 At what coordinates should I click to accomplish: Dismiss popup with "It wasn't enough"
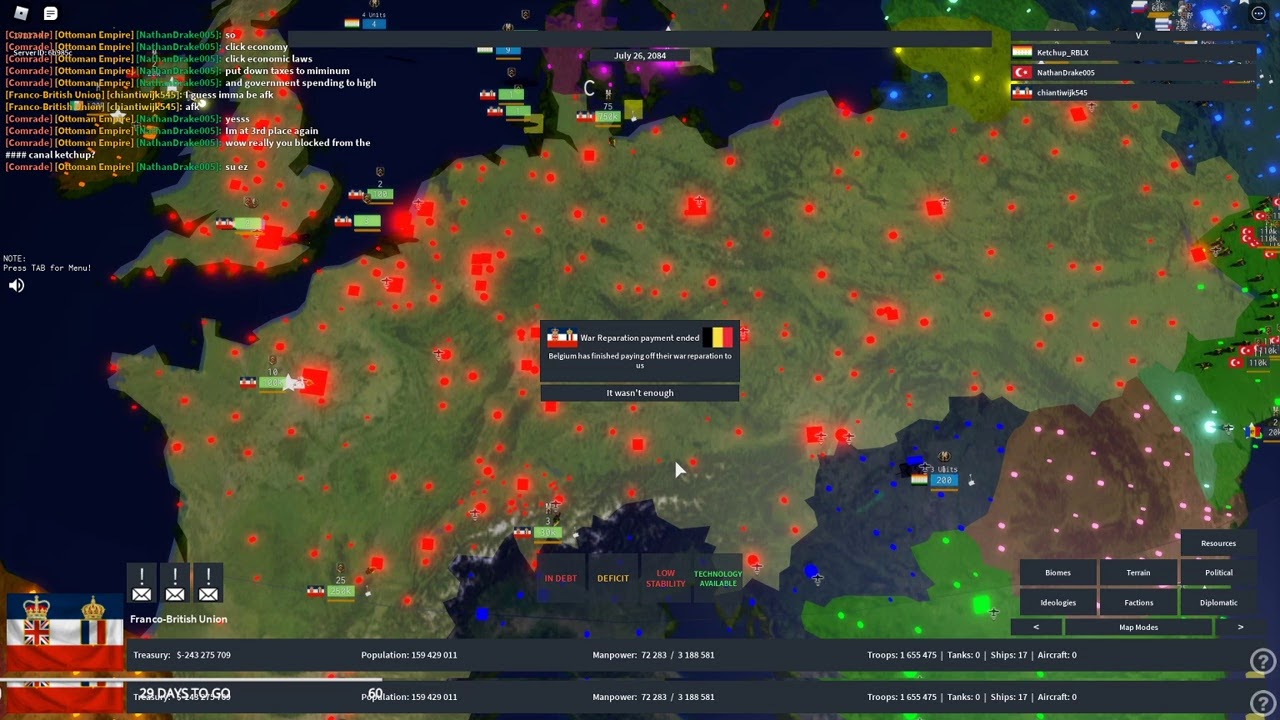point(640,393)
